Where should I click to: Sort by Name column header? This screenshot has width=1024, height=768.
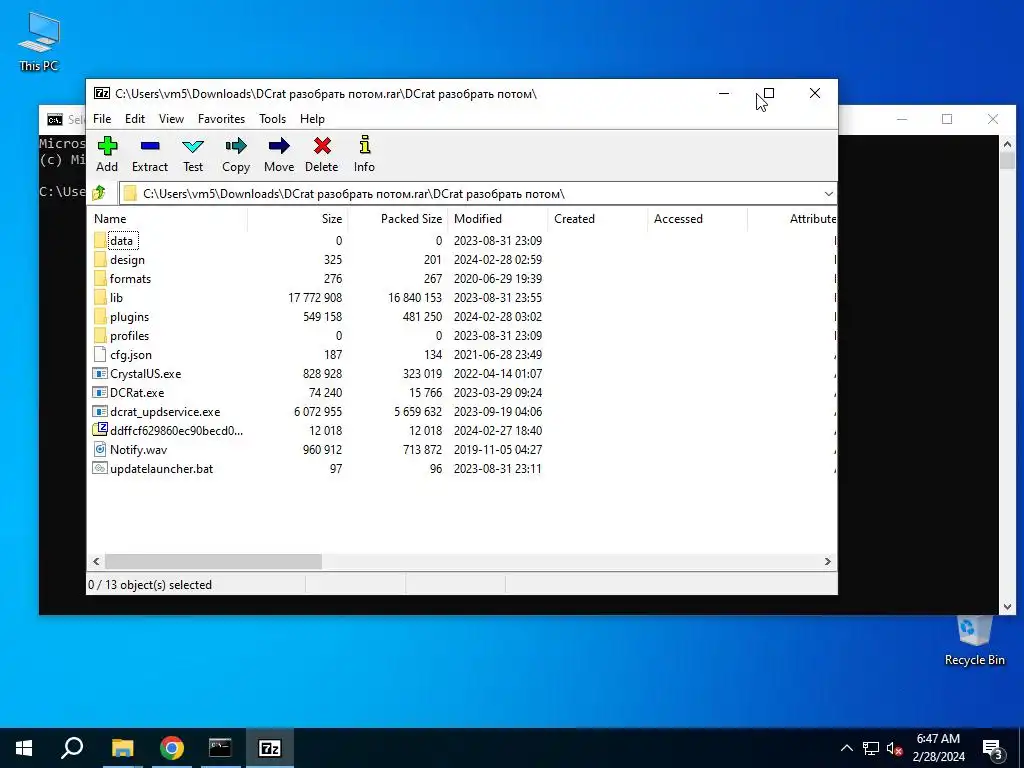[x=167, y=219]
